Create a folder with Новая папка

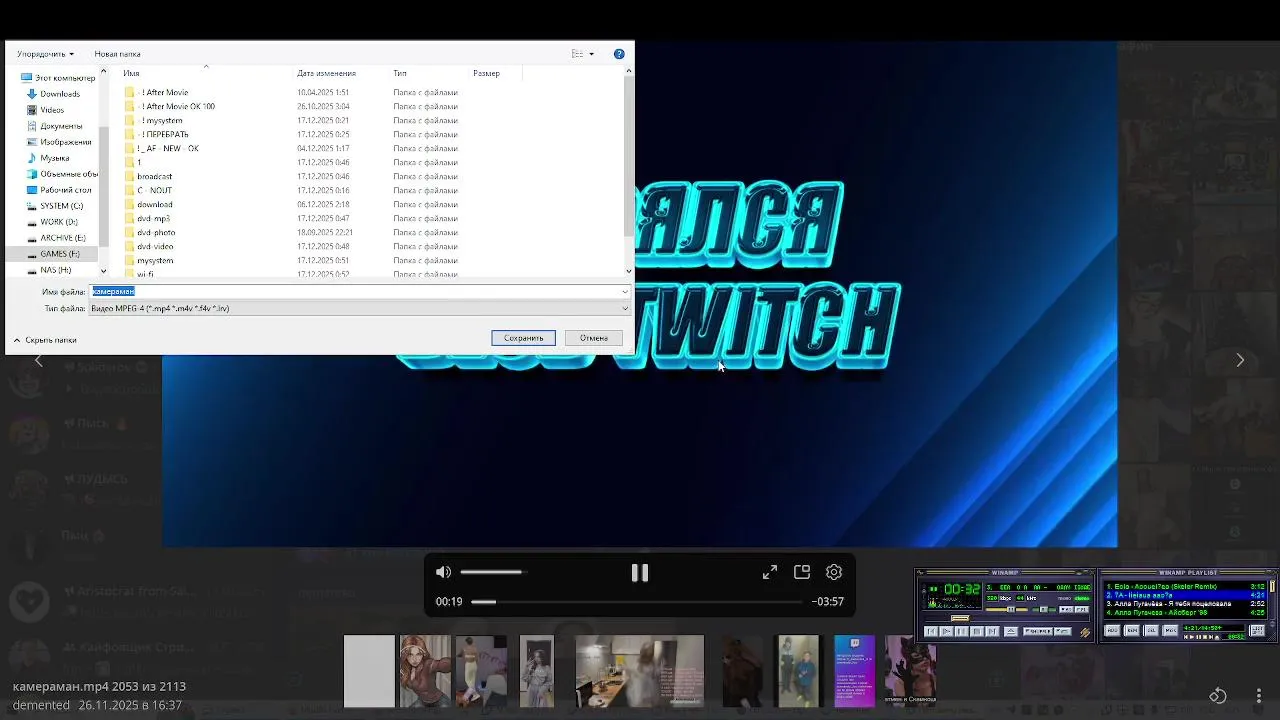(x=117, y=54)
